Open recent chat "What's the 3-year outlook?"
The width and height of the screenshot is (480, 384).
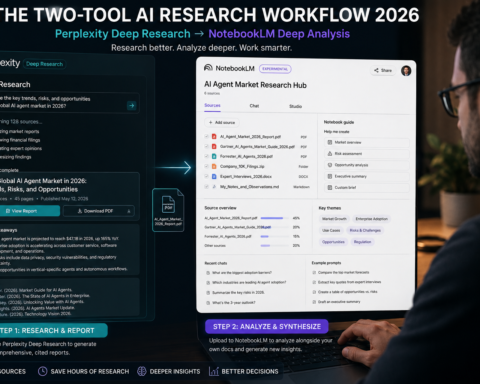[x=233, y=303]
